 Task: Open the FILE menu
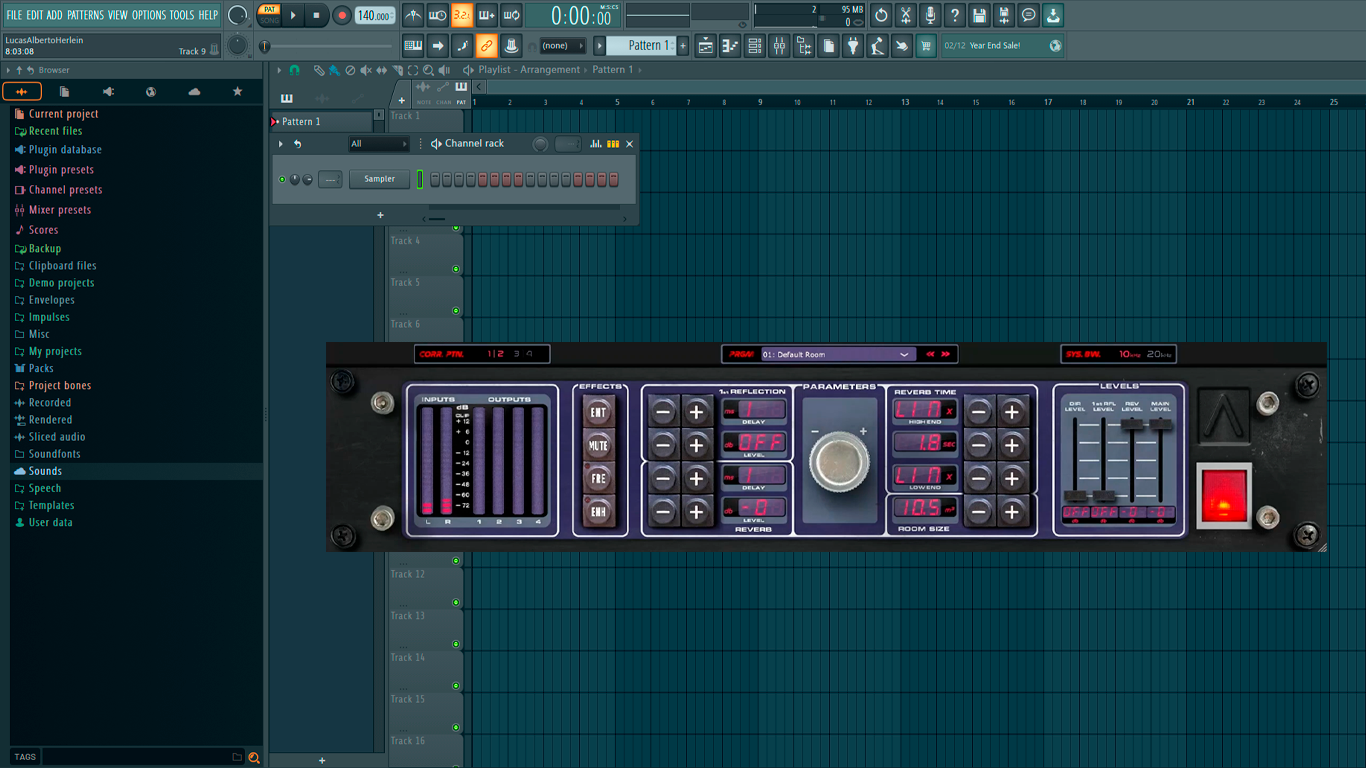14,15
